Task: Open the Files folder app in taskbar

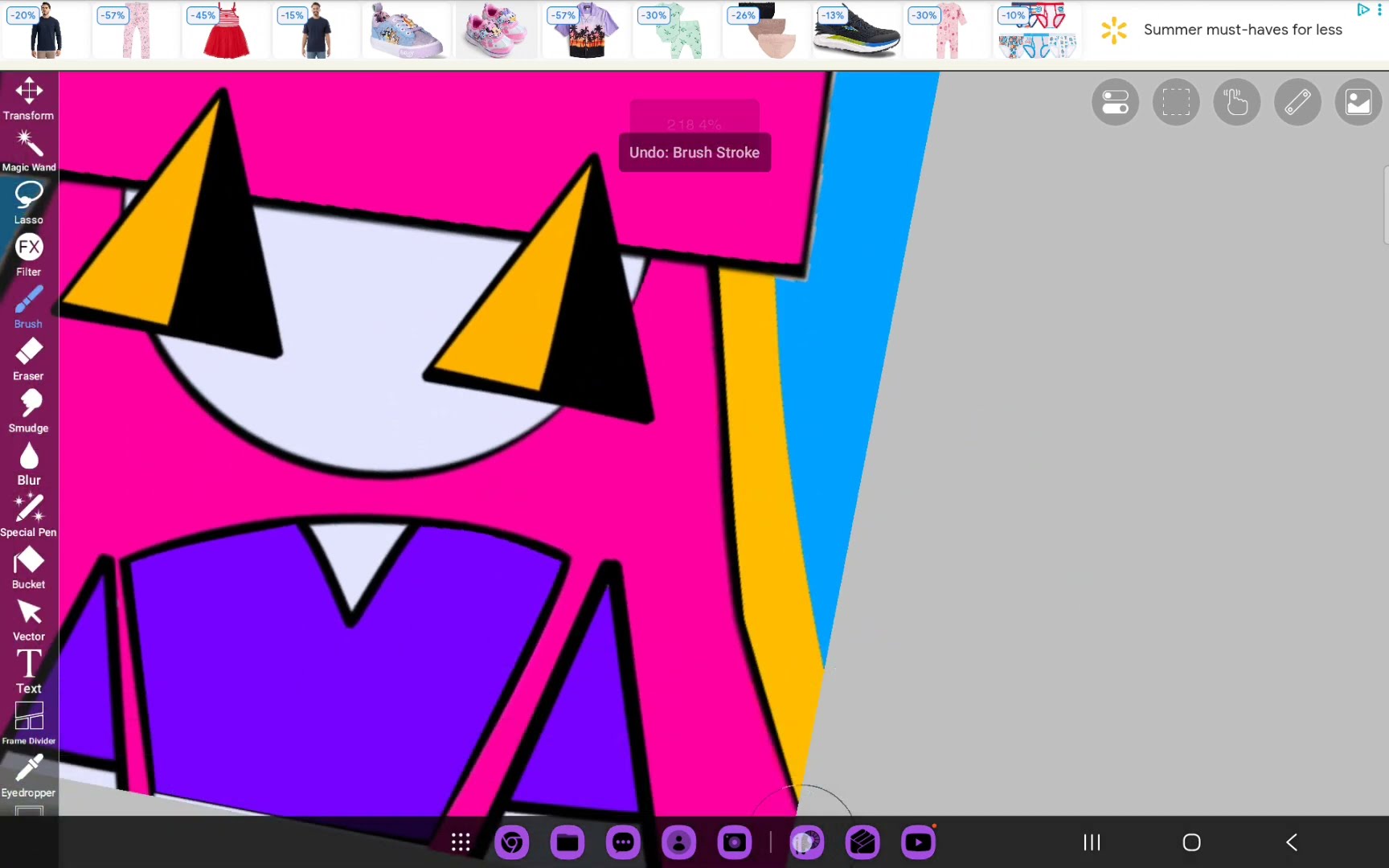Action: pyautogui.click(x=567, y=842)
